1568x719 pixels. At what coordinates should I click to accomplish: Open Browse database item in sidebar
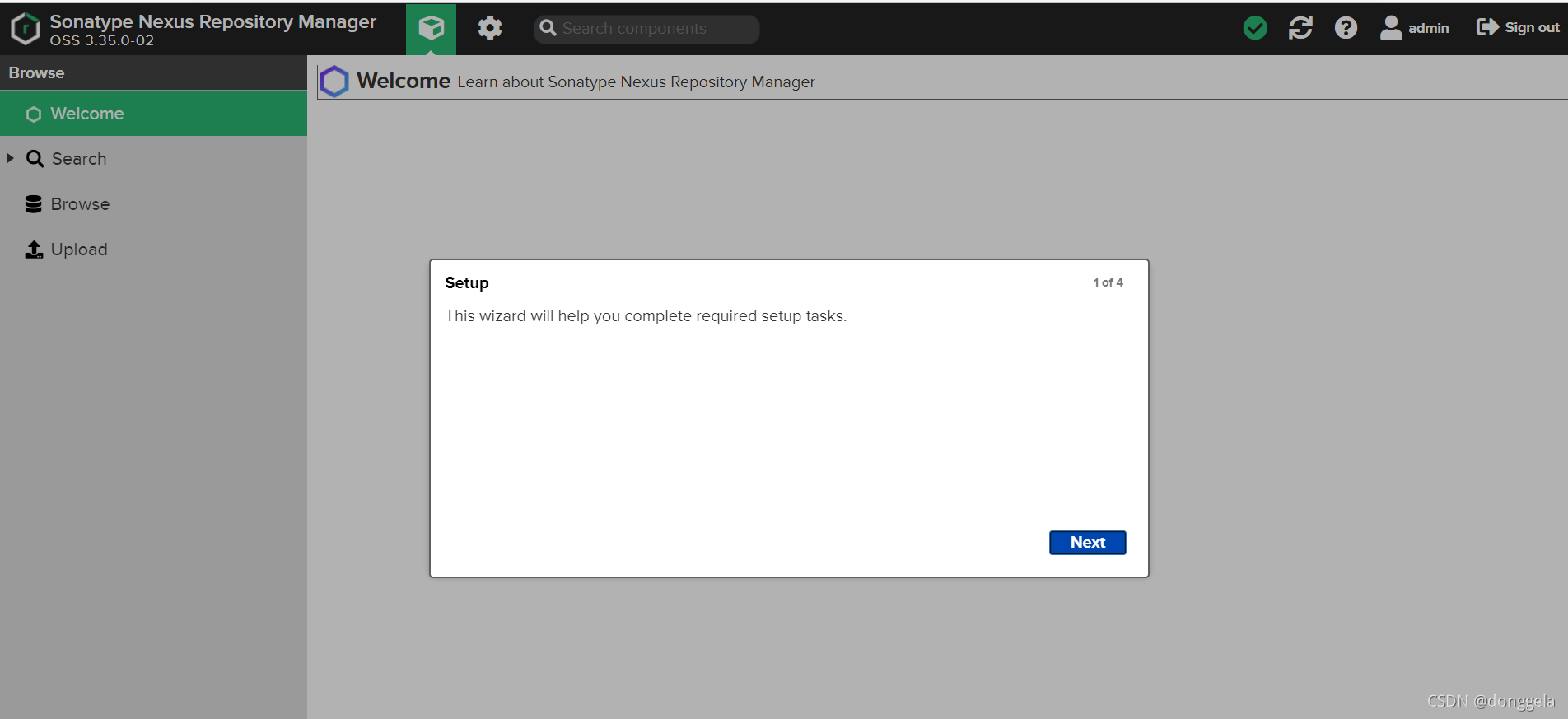point(80,204)
